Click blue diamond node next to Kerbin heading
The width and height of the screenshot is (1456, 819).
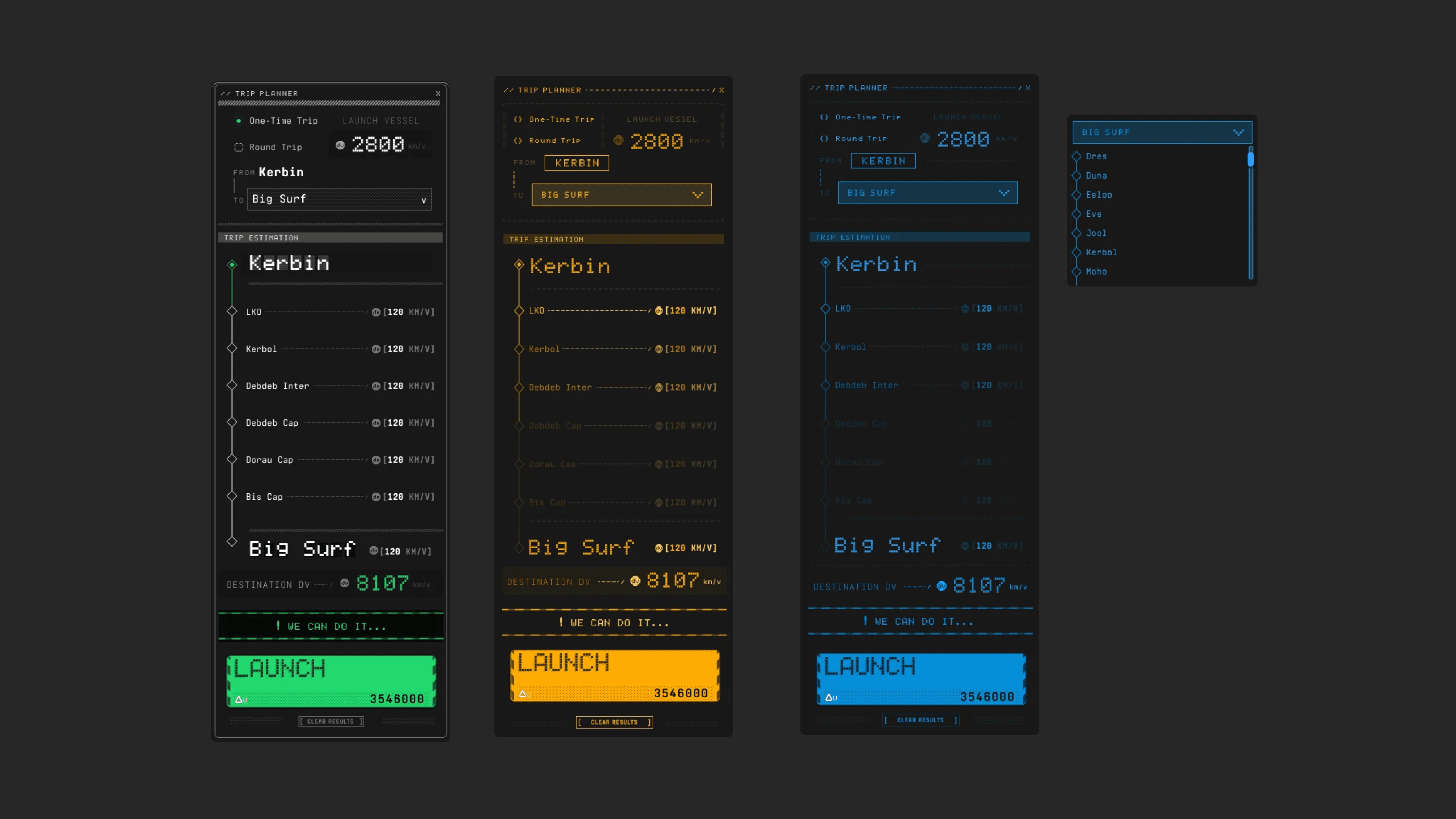pos(825,262)
